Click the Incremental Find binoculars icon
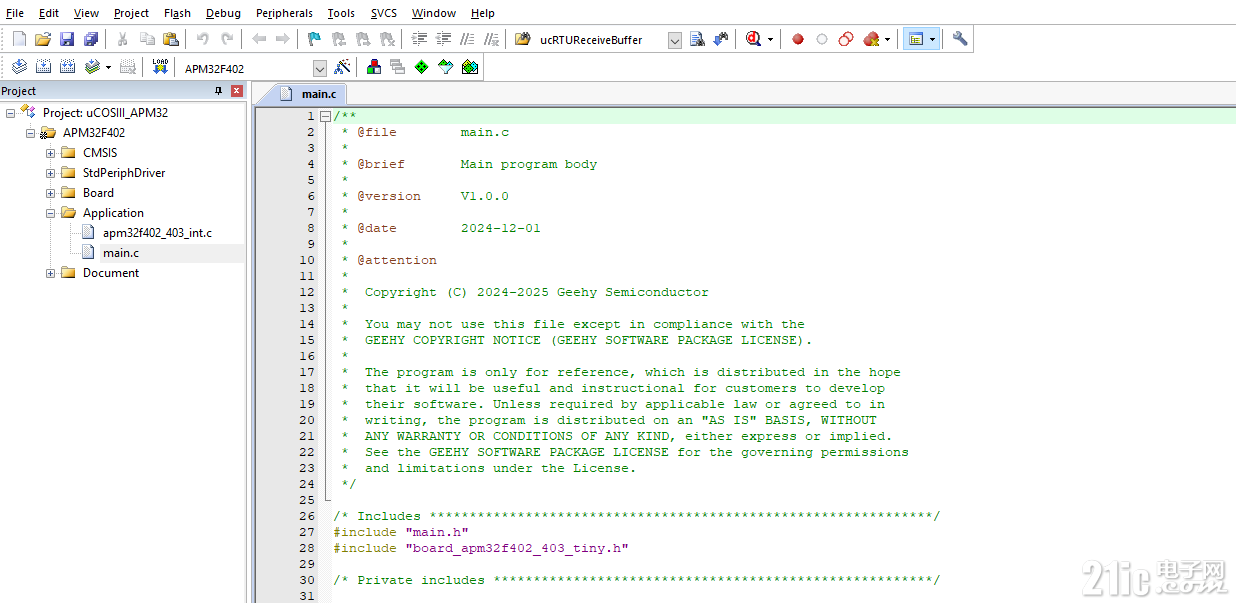Screen dimensions: 1236x603 [x=721, y=39]
